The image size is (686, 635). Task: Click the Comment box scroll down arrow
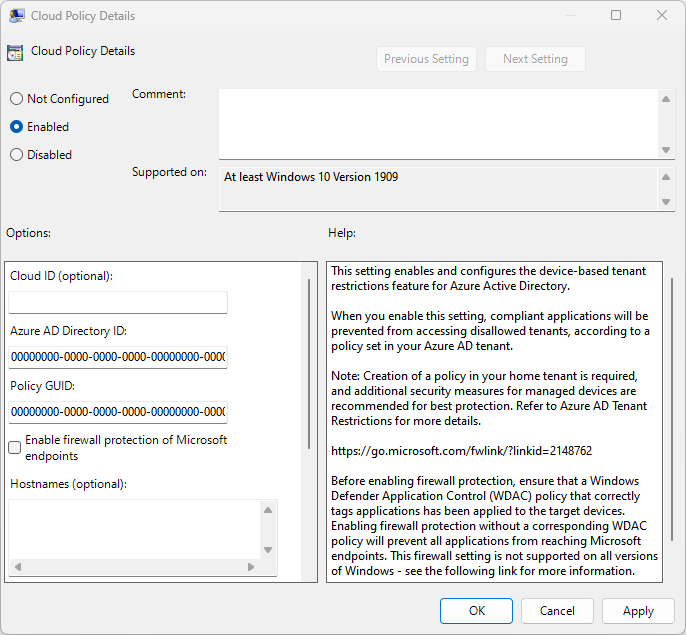(x=666, y=149)
